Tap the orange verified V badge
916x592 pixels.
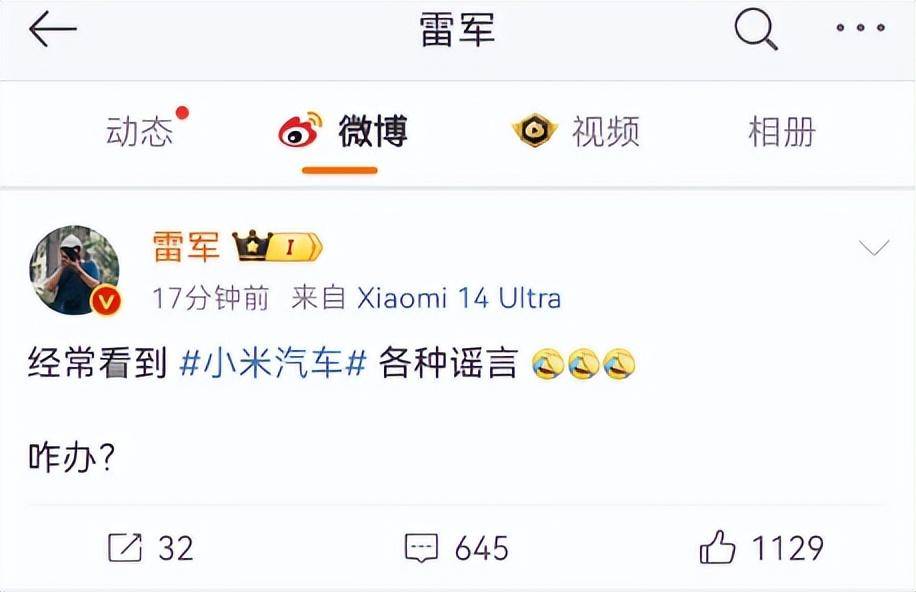[106, 302]
